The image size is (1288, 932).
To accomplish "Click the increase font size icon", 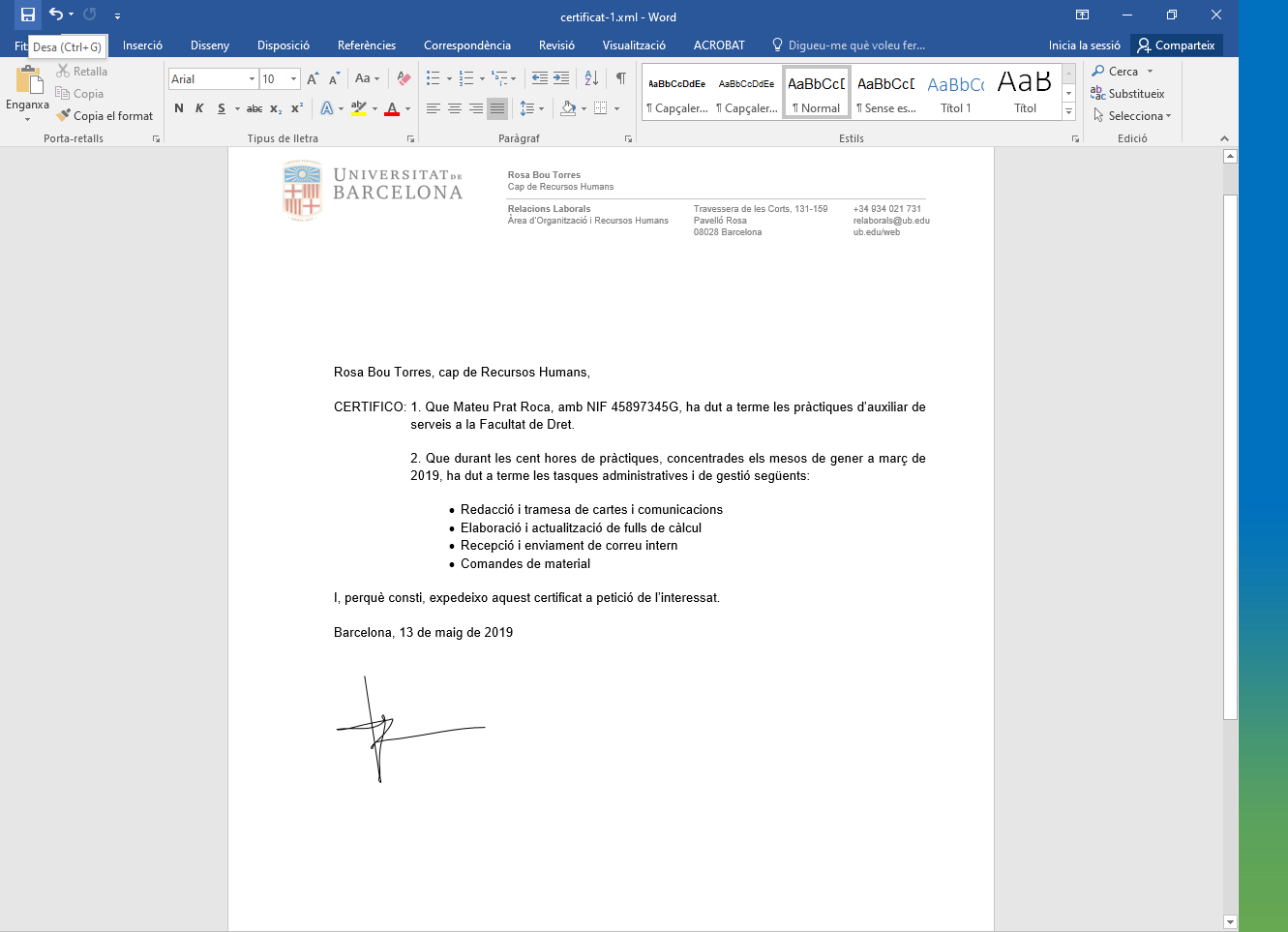I will (313, 78).
